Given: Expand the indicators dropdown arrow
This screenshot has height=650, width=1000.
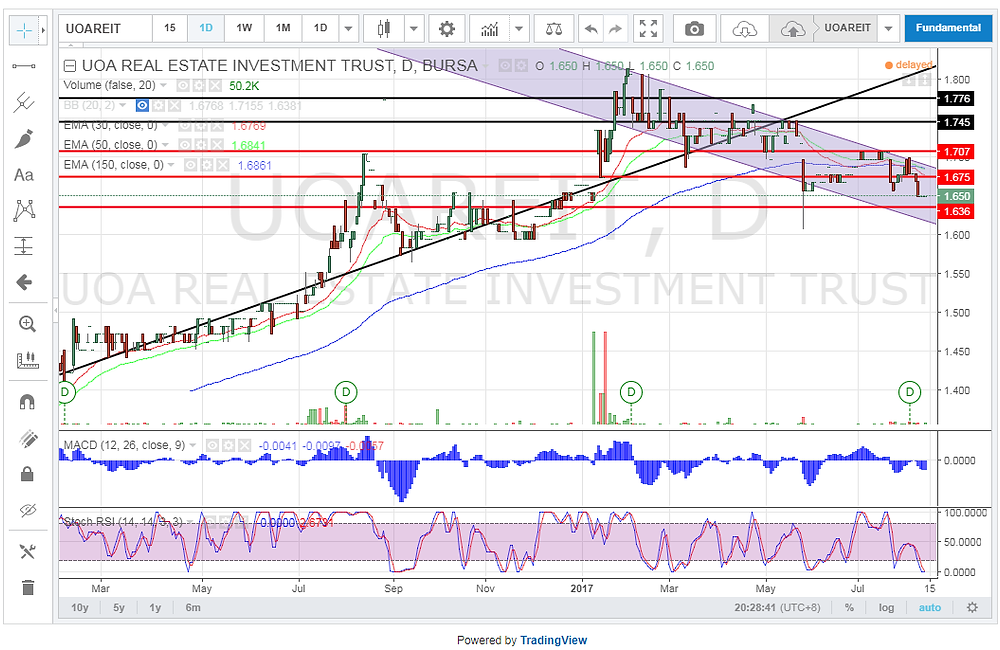Looking at the screenshot, I should point(519,29).
